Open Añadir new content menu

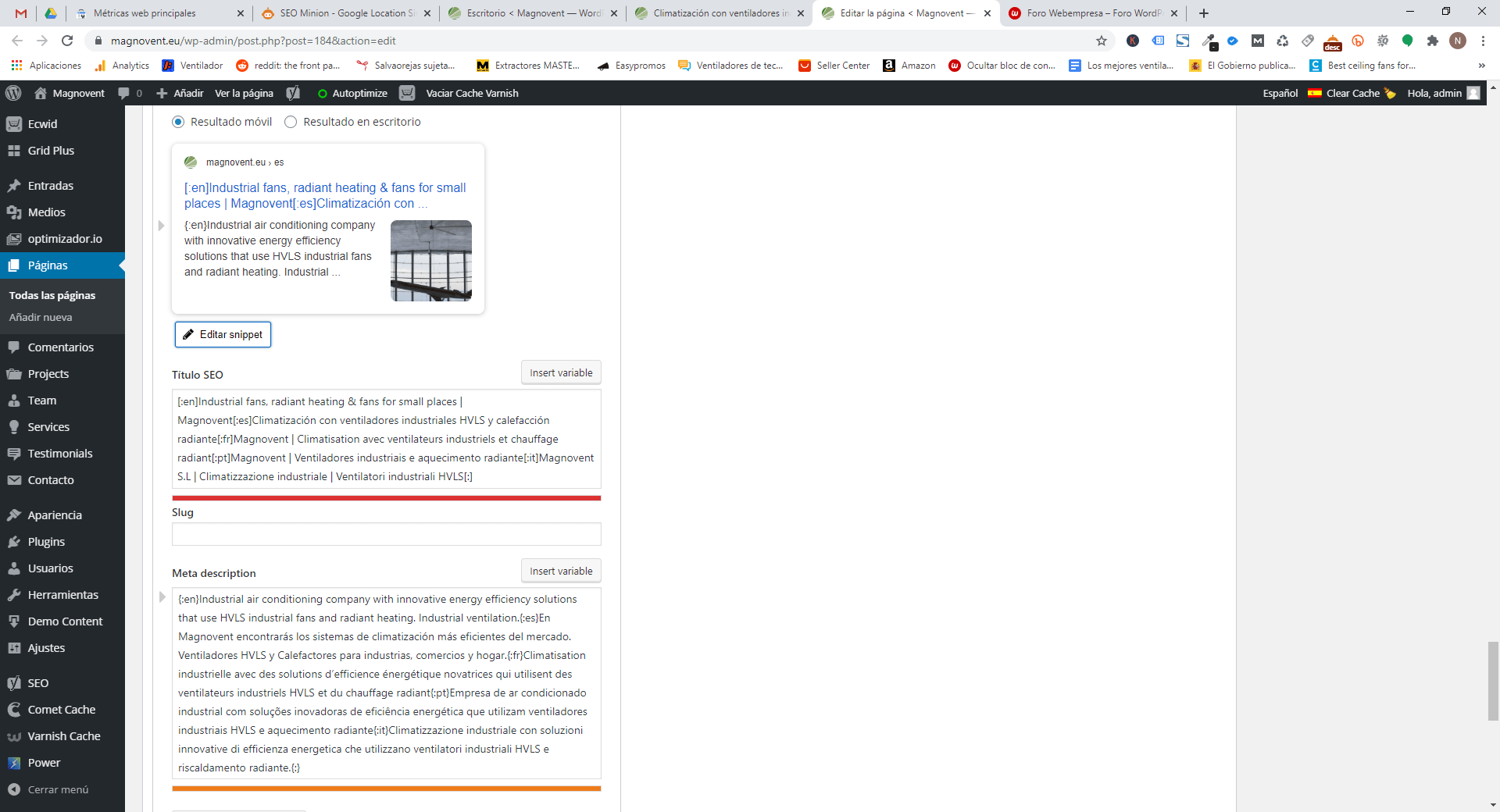(180, 93)
